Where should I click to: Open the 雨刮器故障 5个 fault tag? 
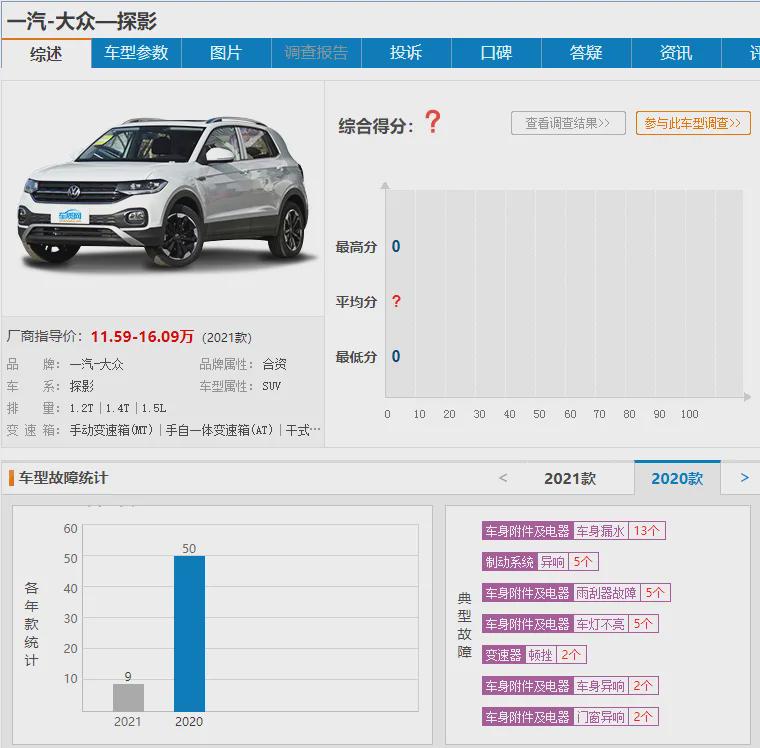576,593
